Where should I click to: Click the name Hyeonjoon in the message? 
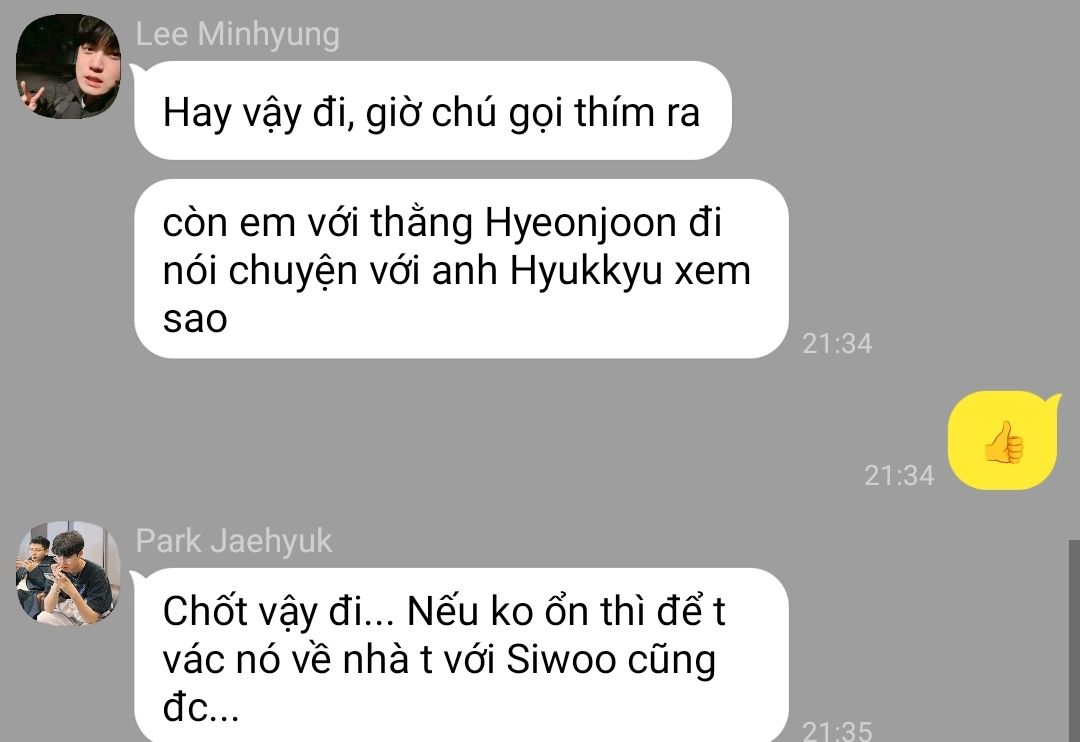pos(581,223)
